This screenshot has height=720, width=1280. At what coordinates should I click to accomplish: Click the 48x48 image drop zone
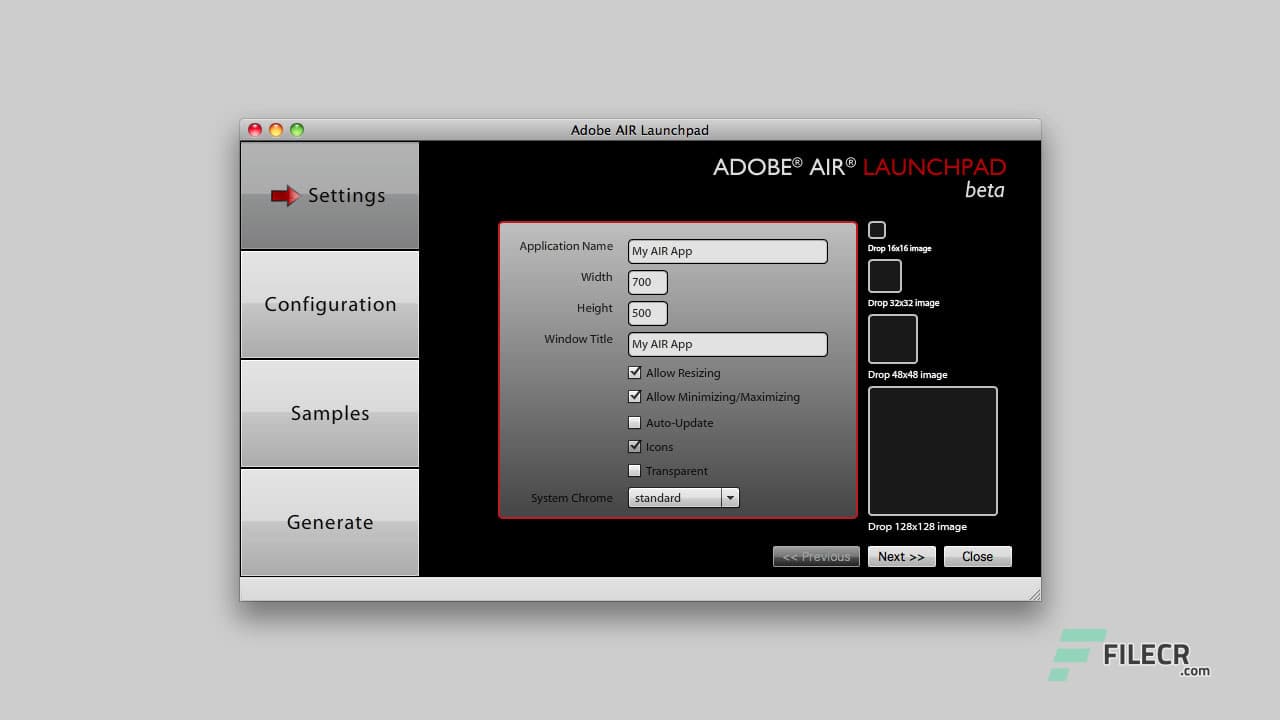[x=892, y=338]
